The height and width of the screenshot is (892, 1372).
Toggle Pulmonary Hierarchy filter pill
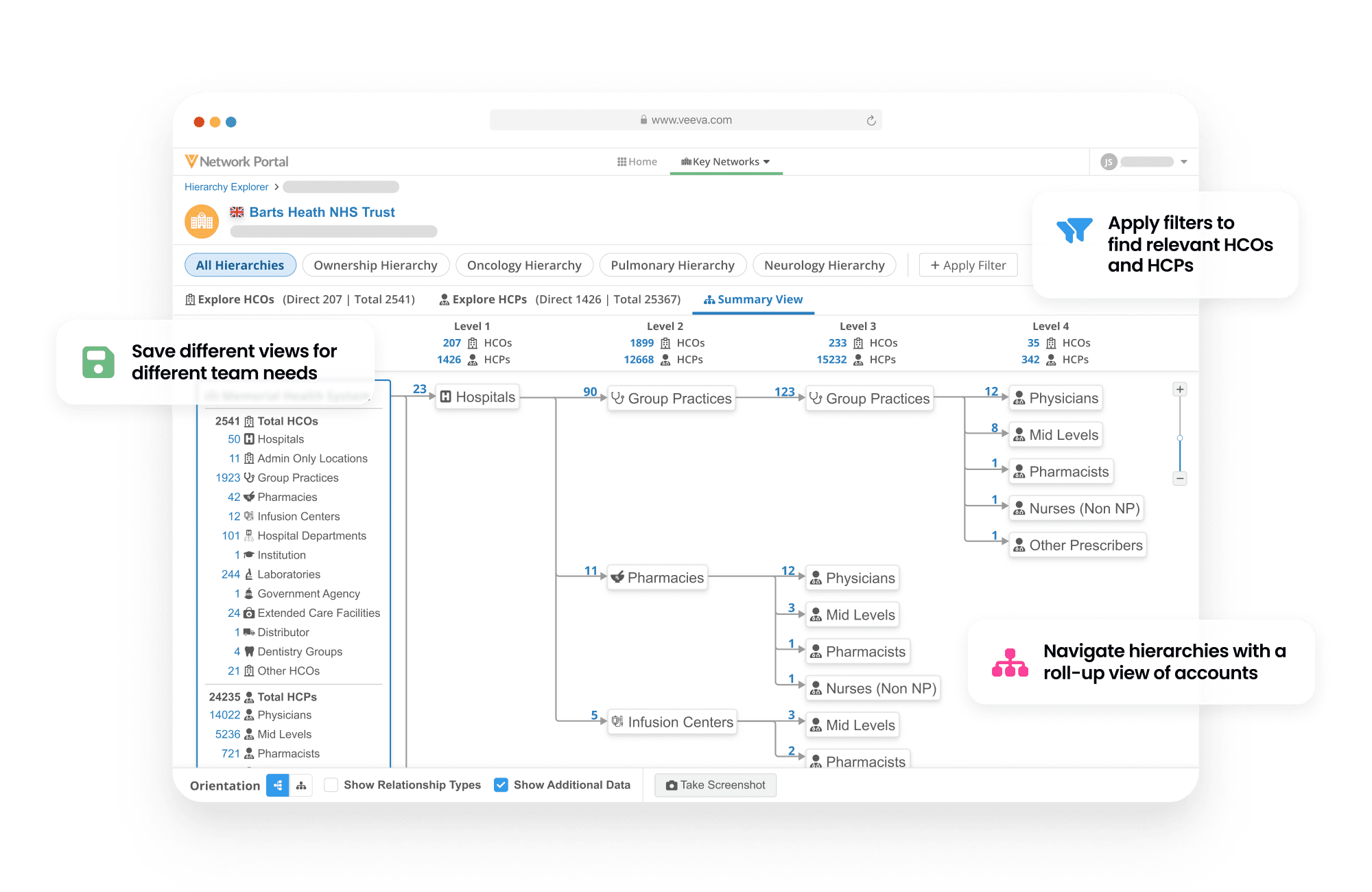pyautogui.click(x=672, y=265)
